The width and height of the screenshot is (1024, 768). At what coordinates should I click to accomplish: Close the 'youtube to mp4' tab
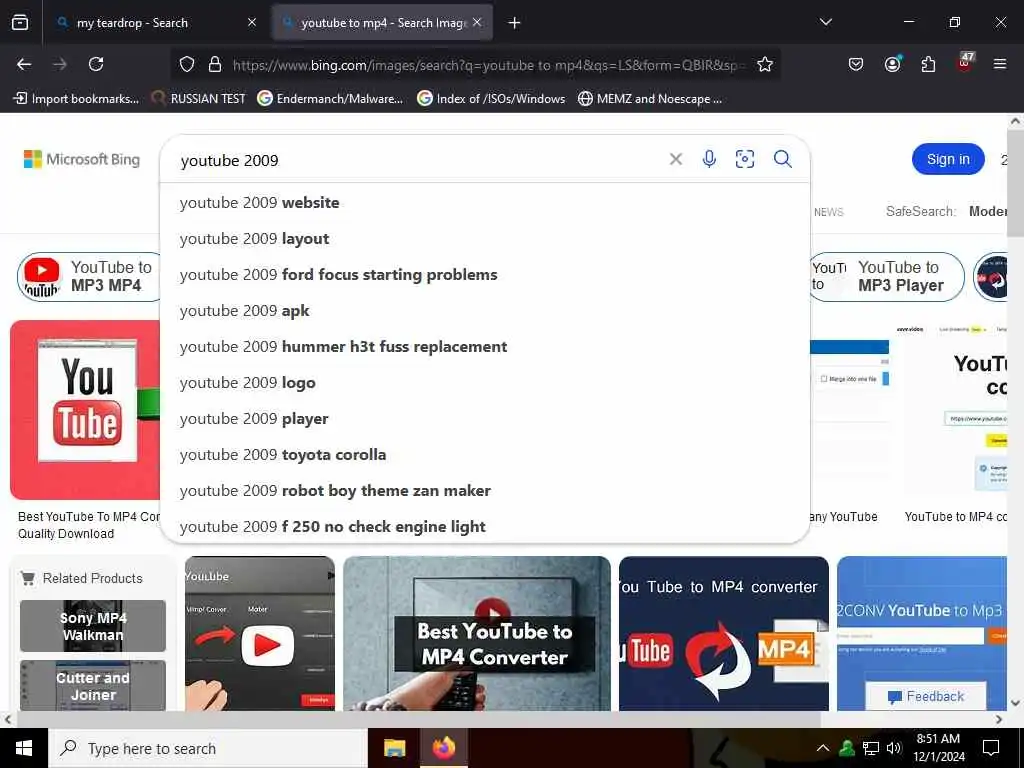click(x=477, y=22)
